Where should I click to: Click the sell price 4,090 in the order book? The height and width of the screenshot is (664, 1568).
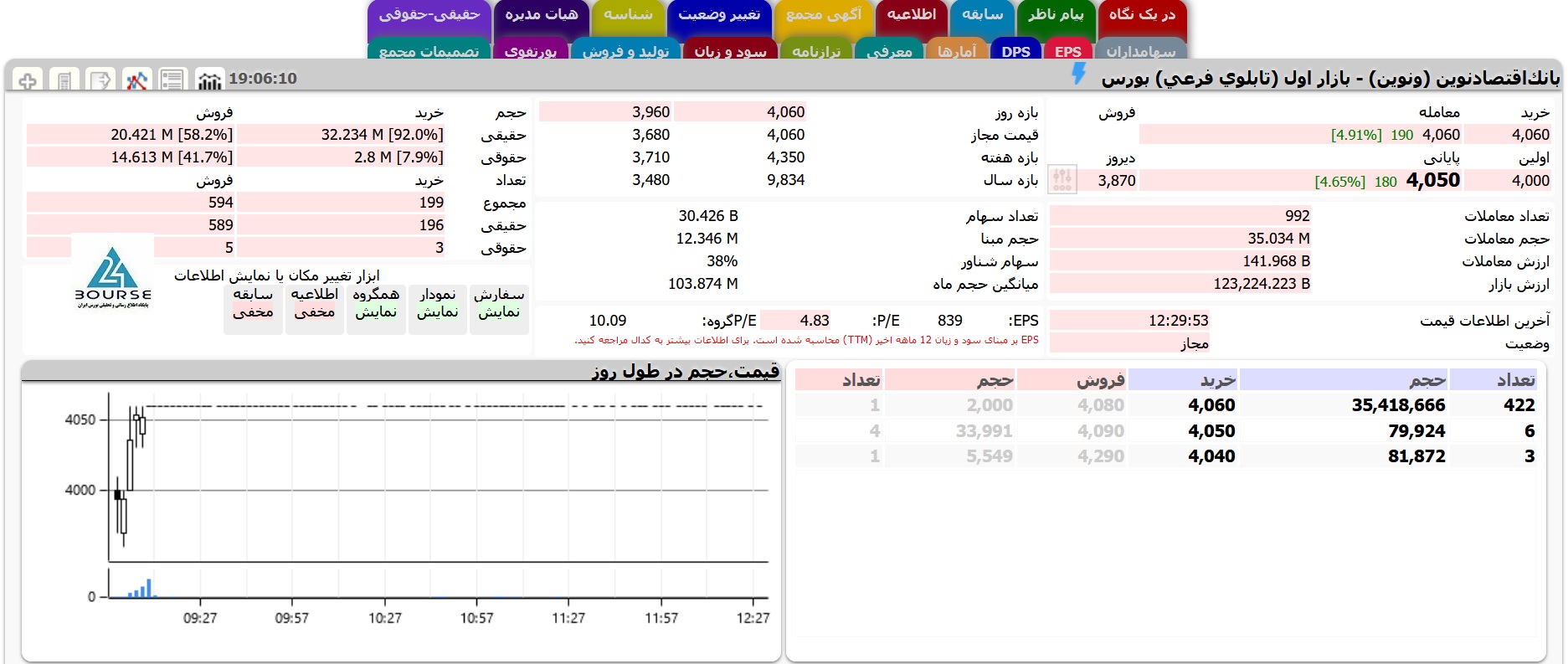pyautogui.click(x=1101, y=431)
